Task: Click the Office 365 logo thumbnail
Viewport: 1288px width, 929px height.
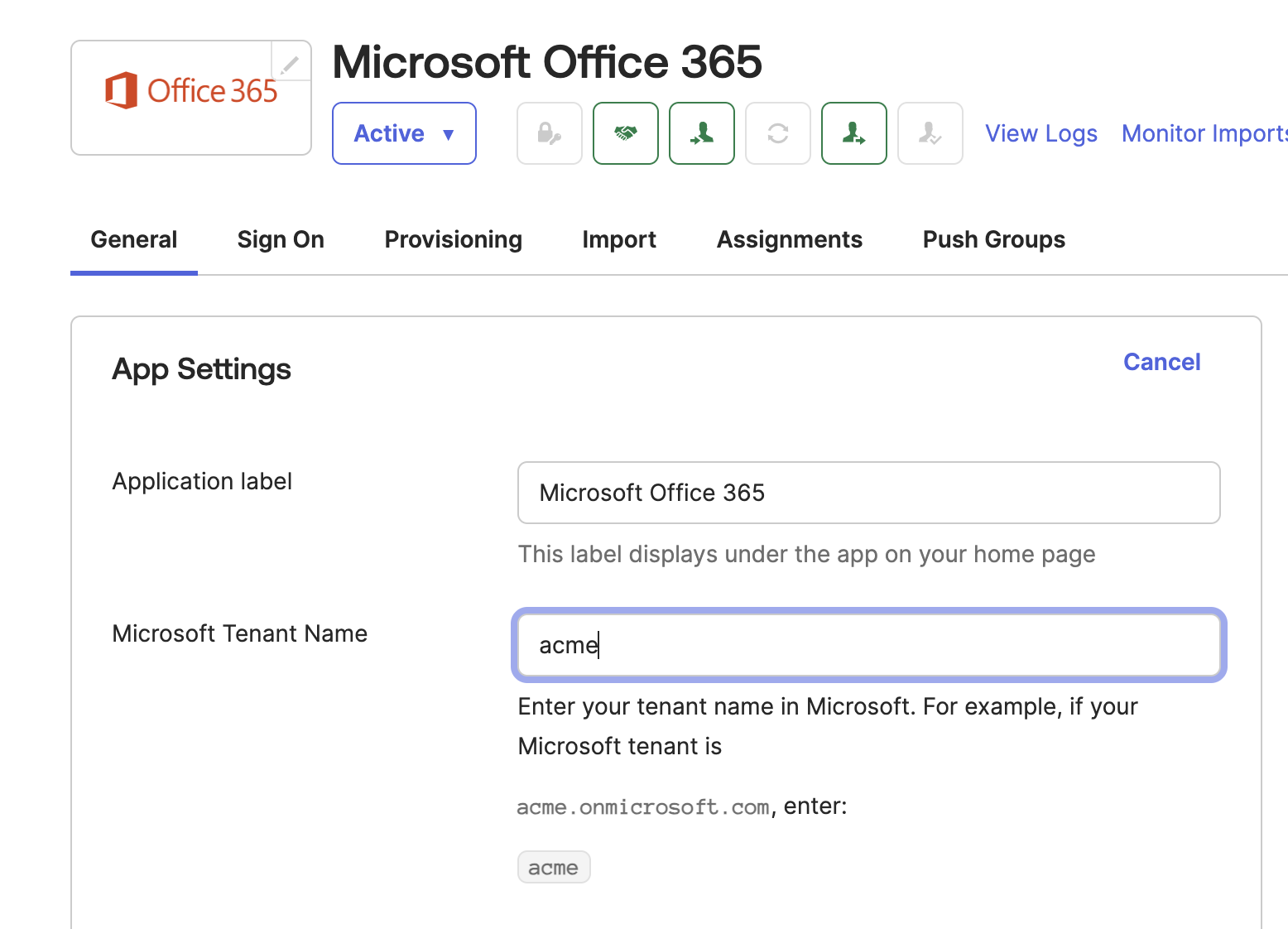Action: 191,98
